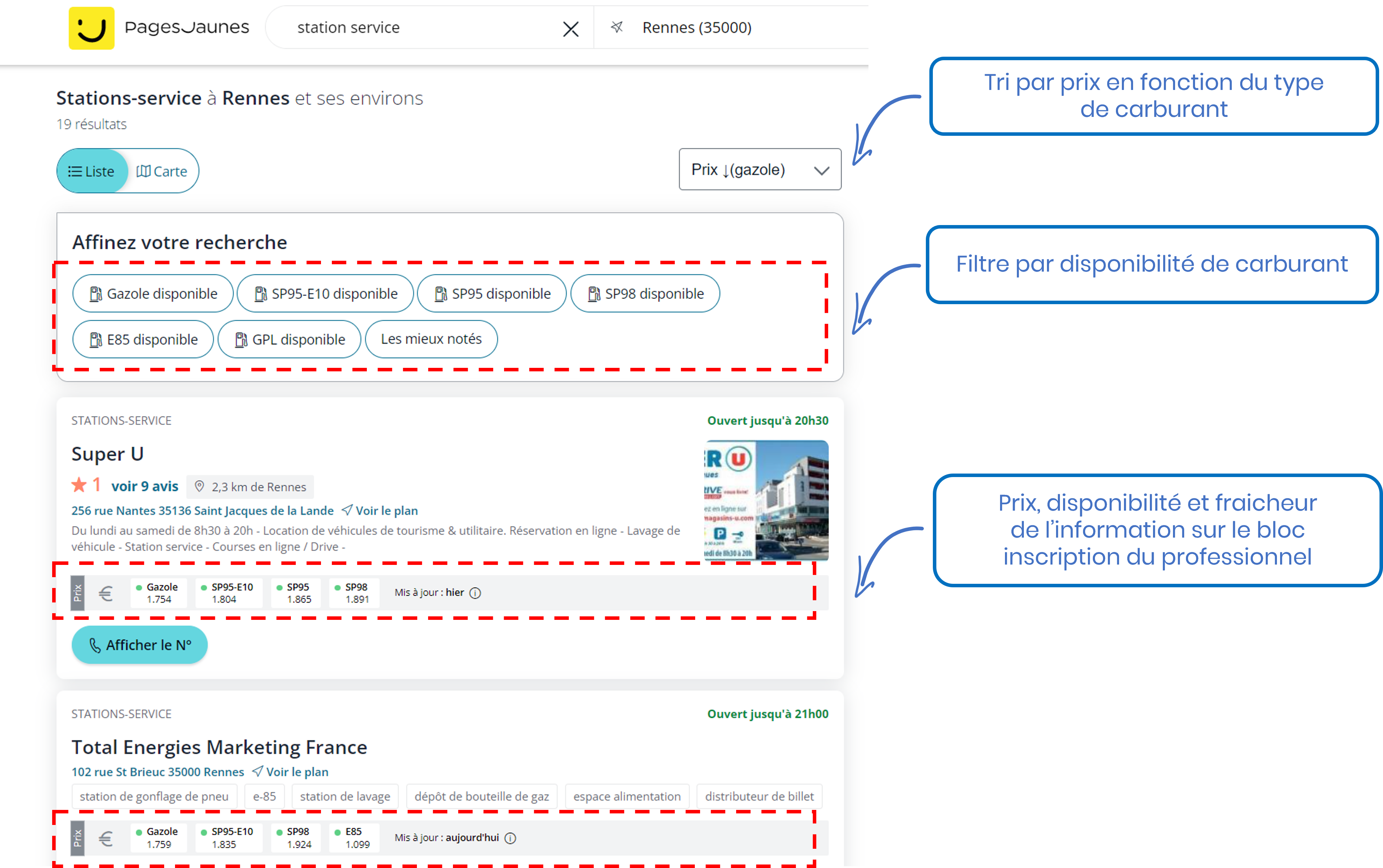The image size is (1383, 868).
Task: Click the info icon beside 'Mis à jour : aujourd'hui'
Action: (x=510, y=838)
